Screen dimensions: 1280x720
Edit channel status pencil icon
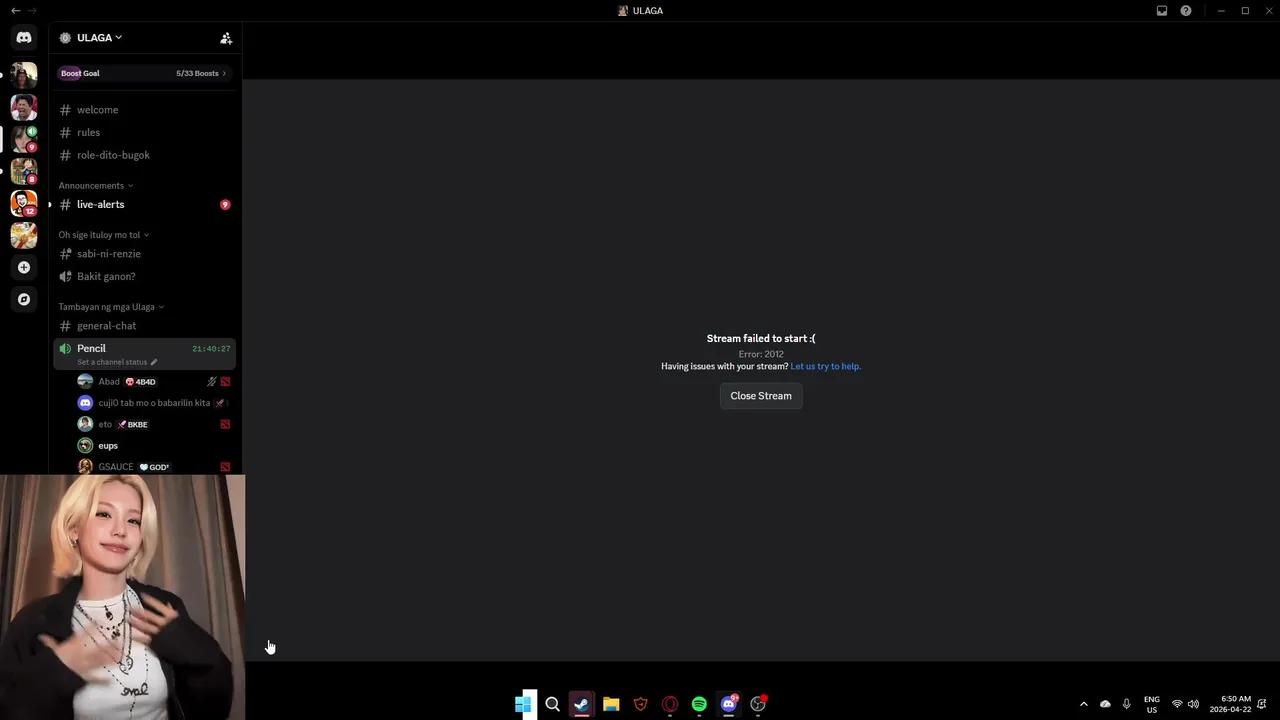[x=154, y=362]
